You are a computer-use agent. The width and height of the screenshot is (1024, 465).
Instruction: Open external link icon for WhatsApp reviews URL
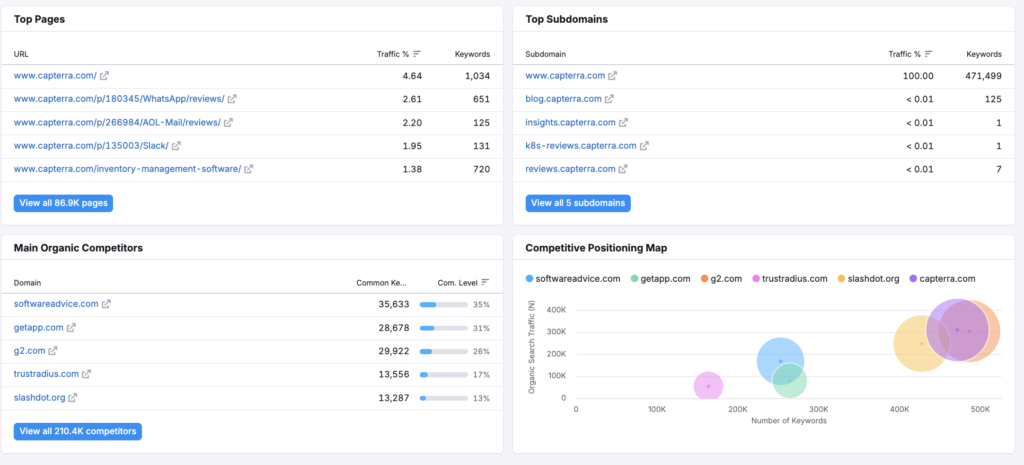coord(232,99)
